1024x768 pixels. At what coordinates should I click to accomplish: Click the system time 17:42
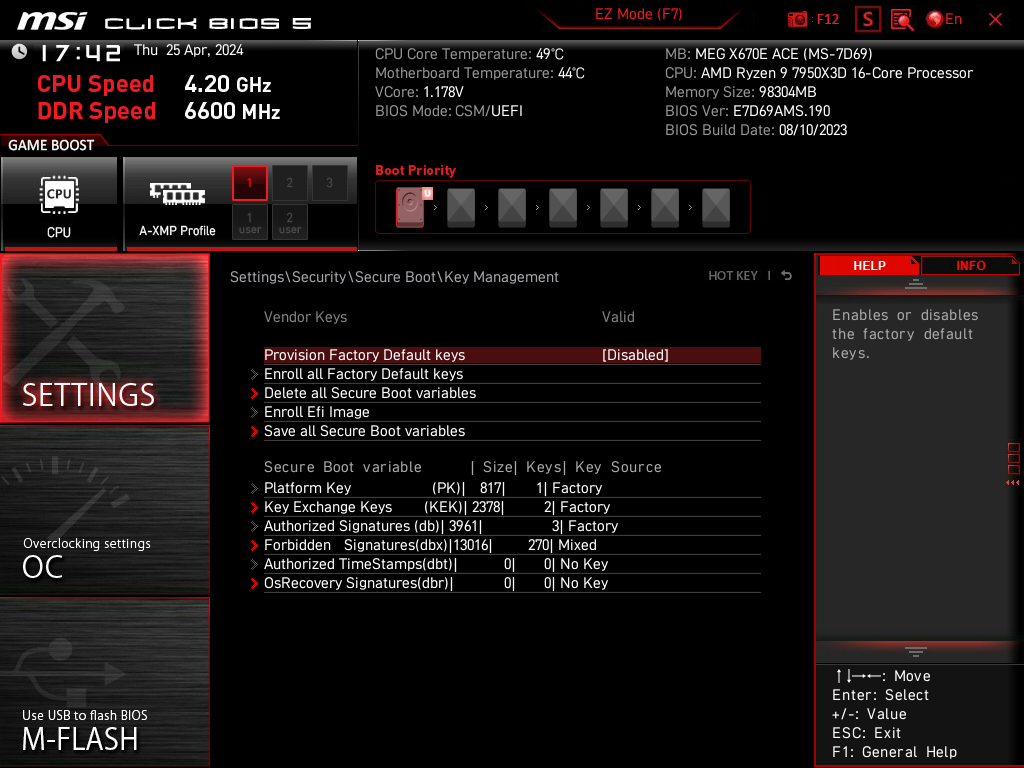click(80, 52)
